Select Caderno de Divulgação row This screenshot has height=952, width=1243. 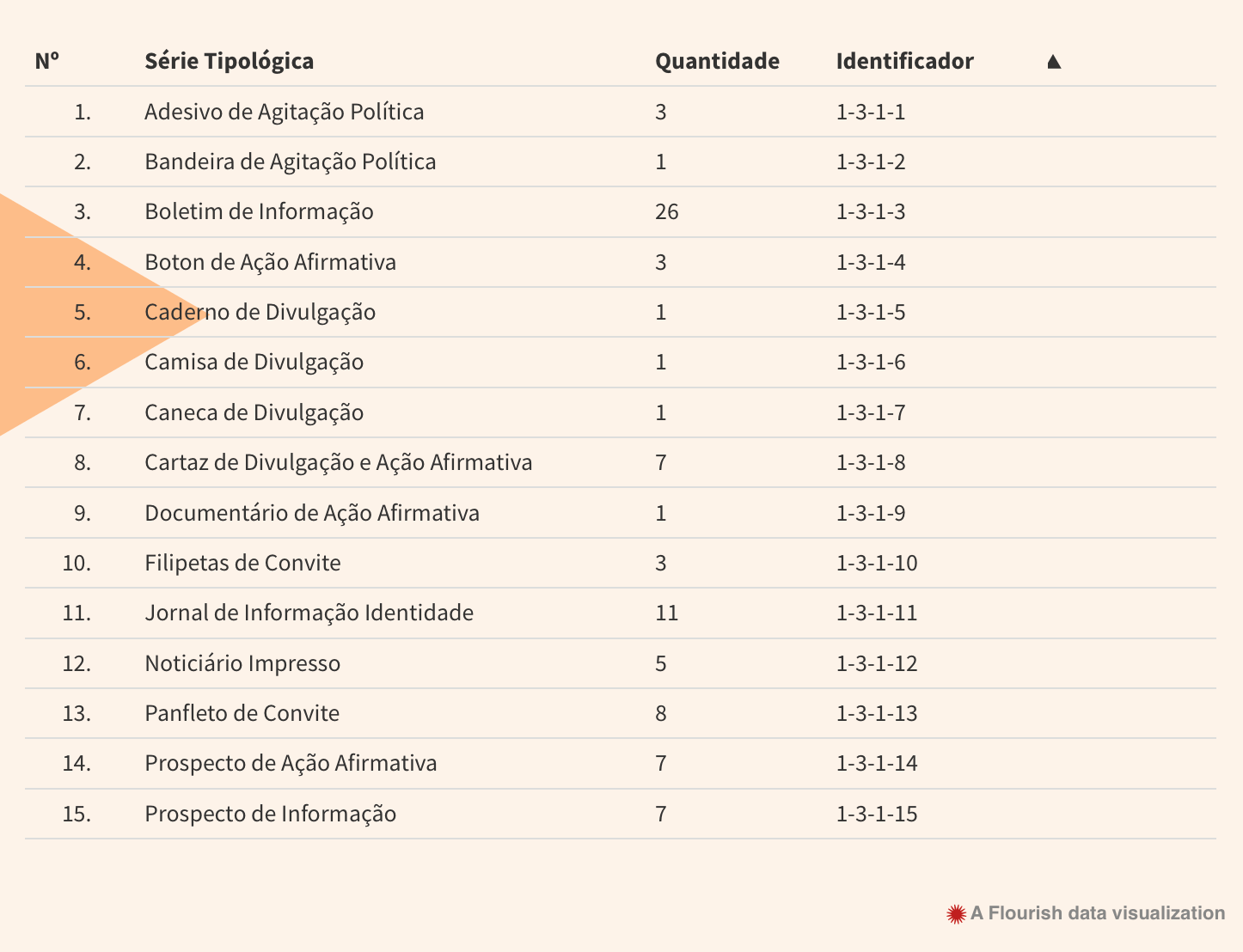click(260, 312)
